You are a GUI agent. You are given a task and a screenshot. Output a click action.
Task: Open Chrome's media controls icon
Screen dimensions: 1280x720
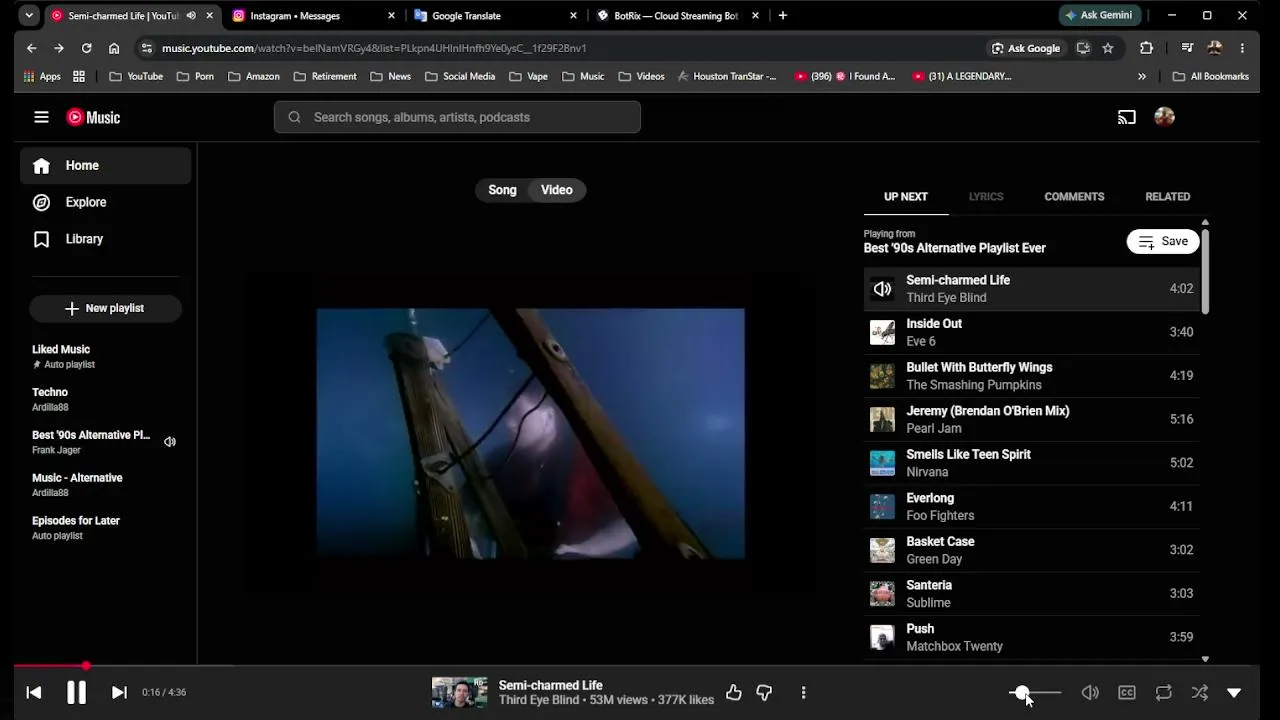click(x=1187, y=48)
